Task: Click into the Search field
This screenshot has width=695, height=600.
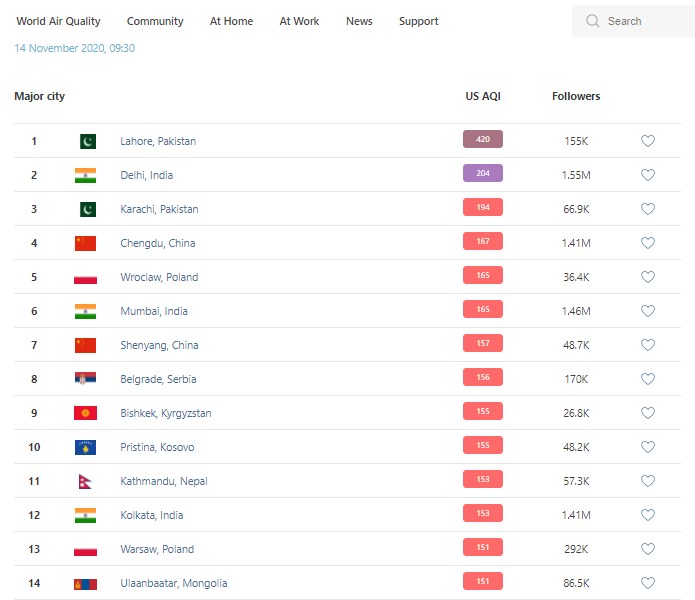Action: (640, 21)
